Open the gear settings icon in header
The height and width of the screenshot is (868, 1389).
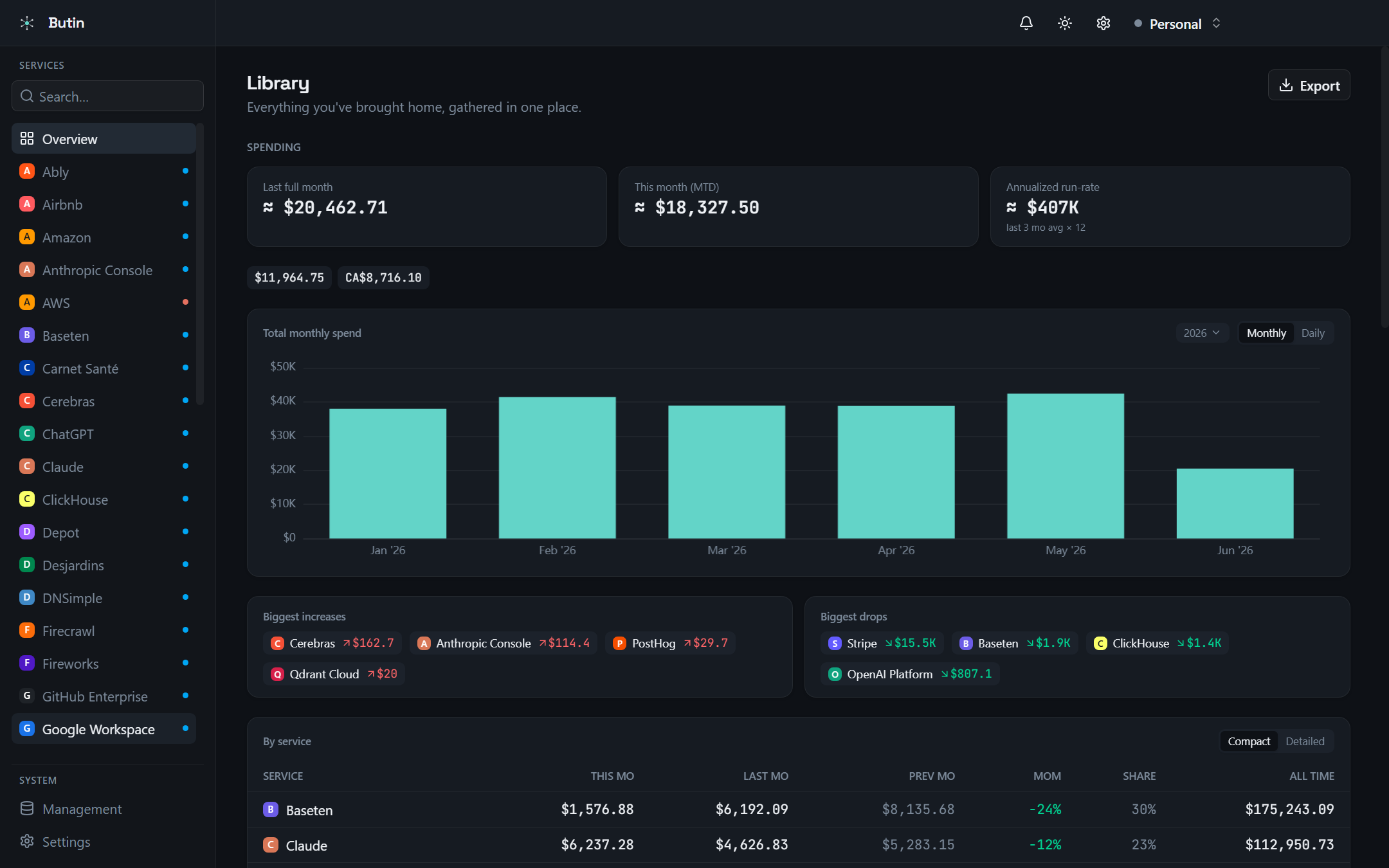coord(1103,23)
